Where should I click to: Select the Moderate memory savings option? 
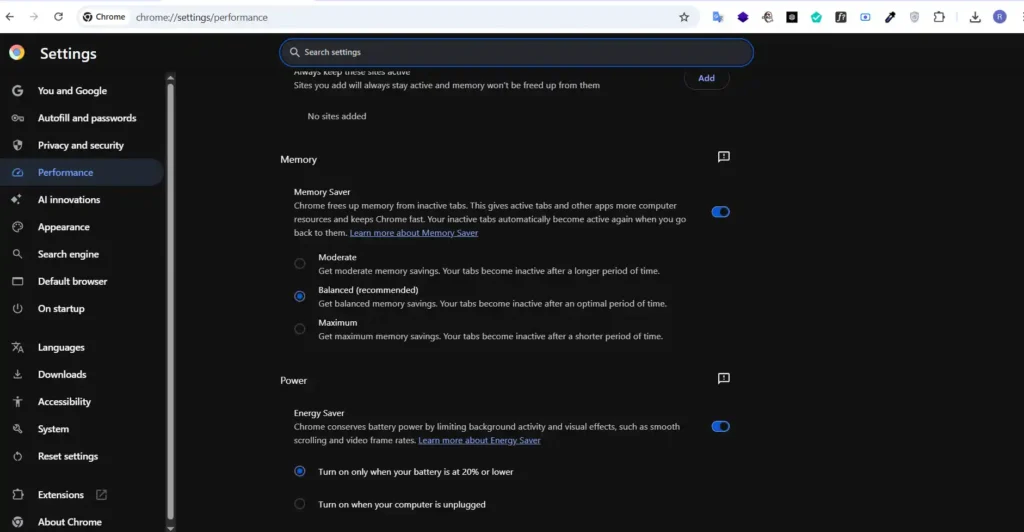[x=300, y=264]
